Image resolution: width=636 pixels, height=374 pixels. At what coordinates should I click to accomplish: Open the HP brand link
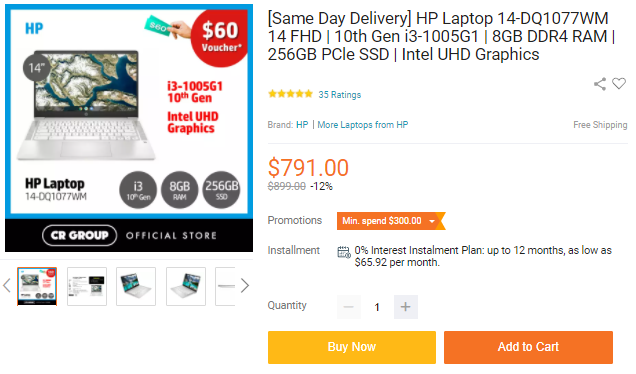(x=302, y=125)
